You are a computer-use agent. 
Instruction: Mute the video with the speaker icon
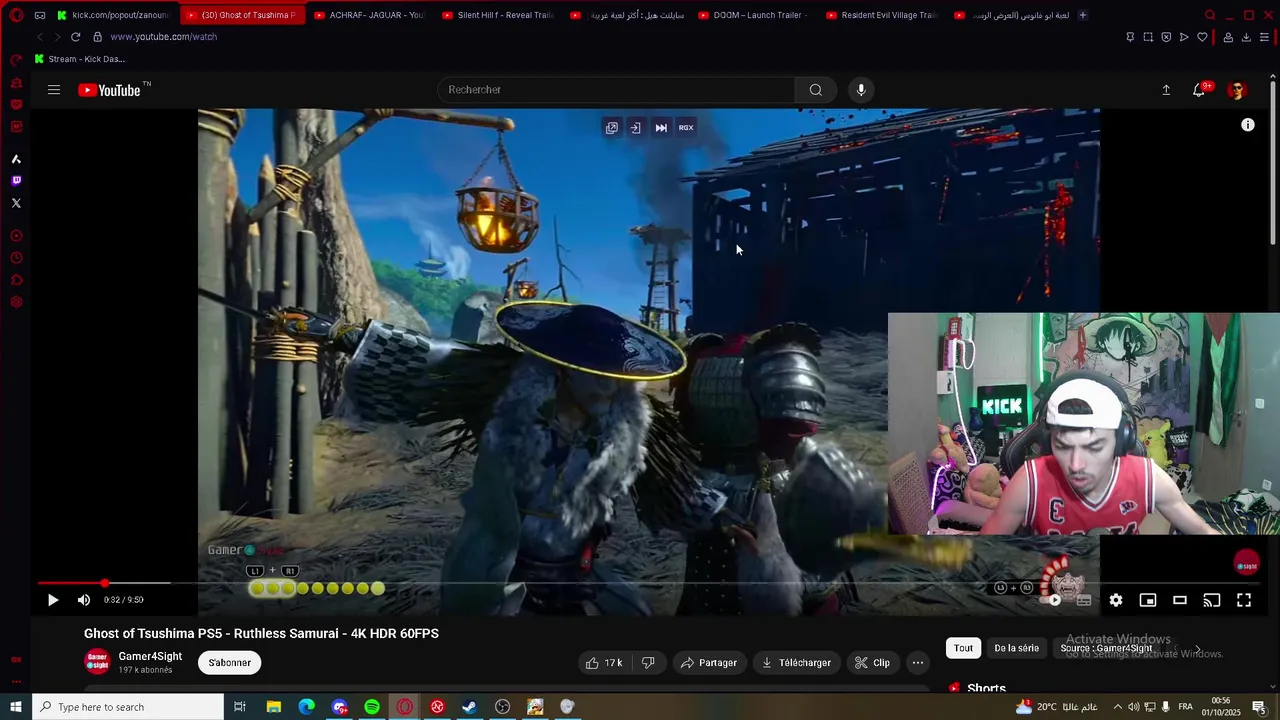point(84,600)
